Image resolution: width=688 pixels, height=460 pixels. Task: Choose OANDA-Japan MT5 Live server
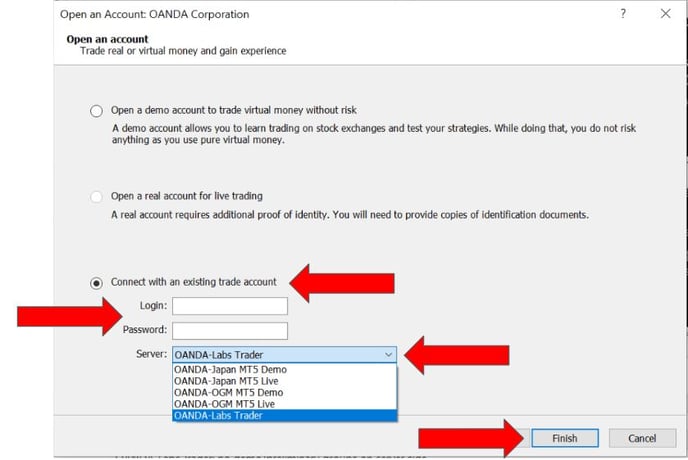click(285, 381)
